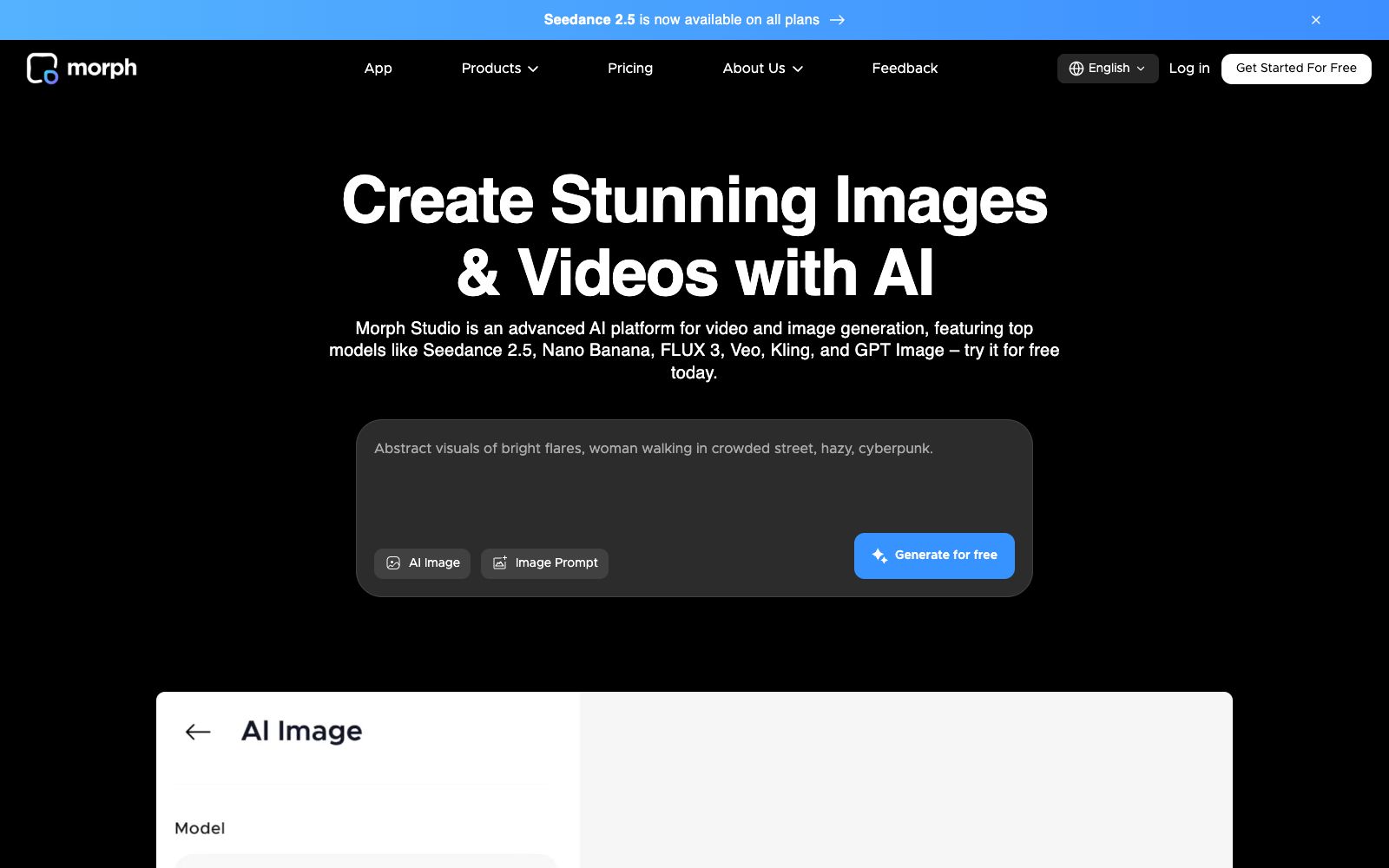Follow the arrow in the Seedance banner
Screen dimensions: 1389x868
[837, 20]
